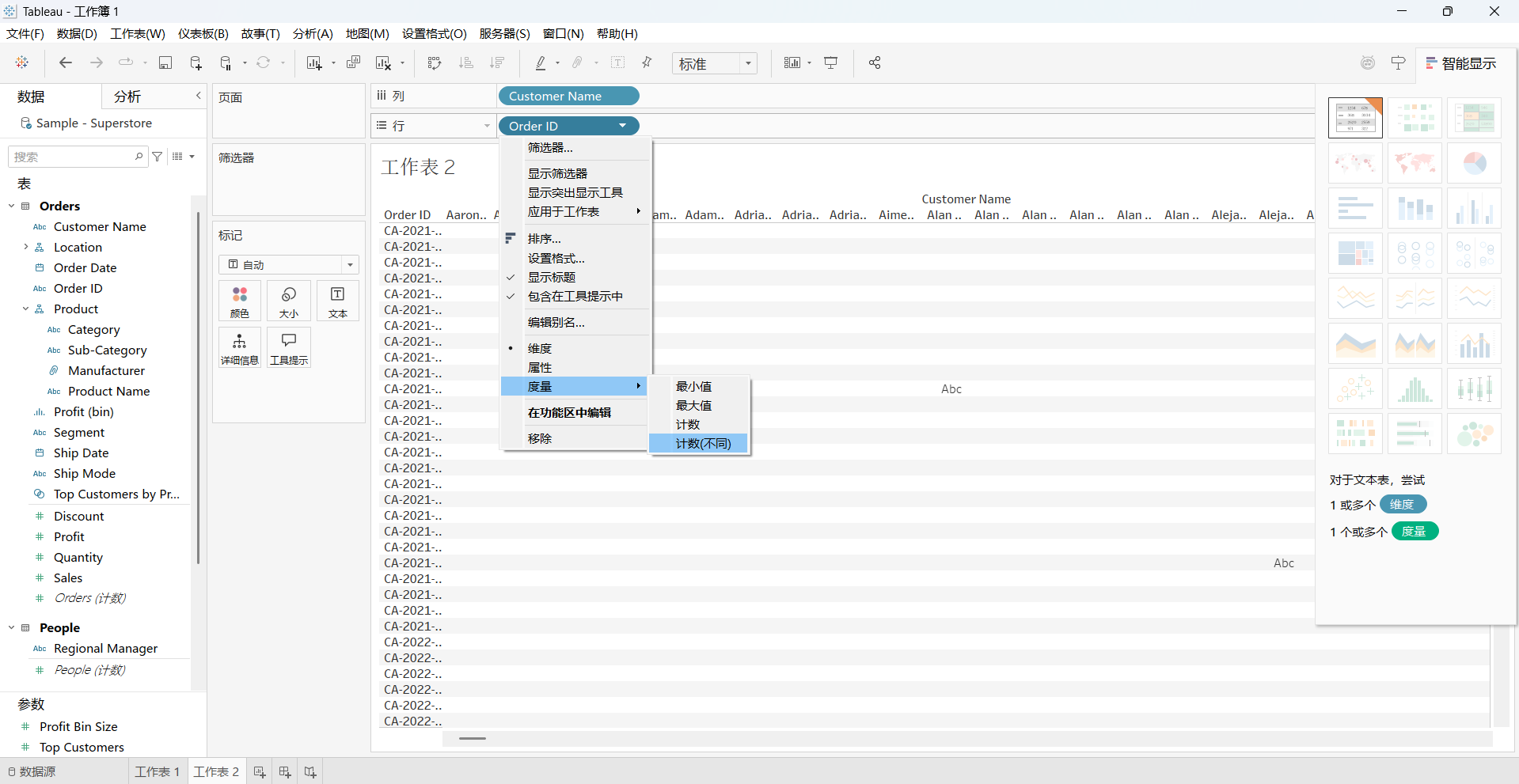The width and height of the screenshot is (1519, 784).
Task: Click the Clear Sheet toolbar icon
Action: 384,62
